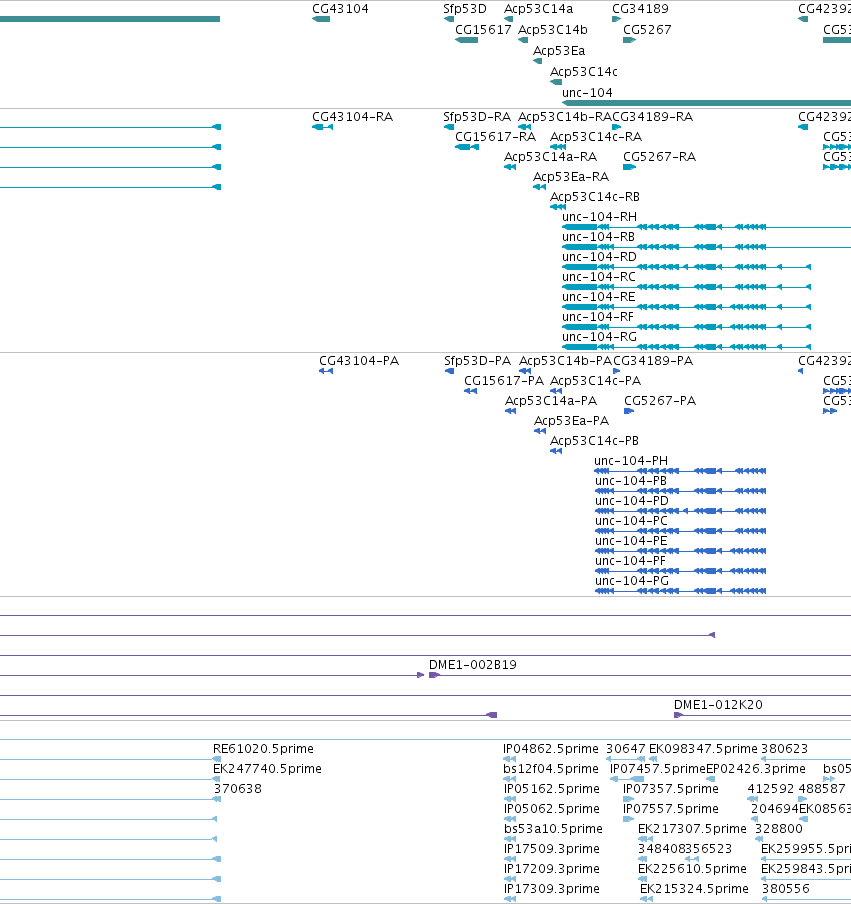Click the Acp53C14a gene name
The height and width of the screenshot is (904, 851).
click(539, 9)
